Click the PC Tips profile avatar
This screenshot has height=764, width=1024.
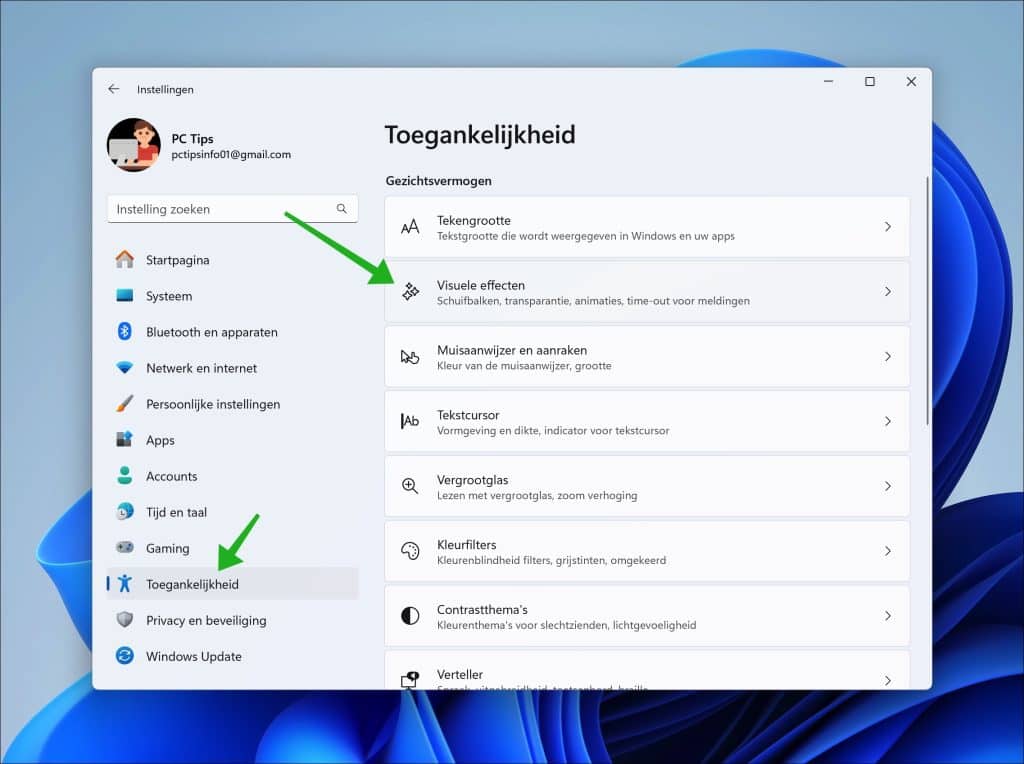134,145
